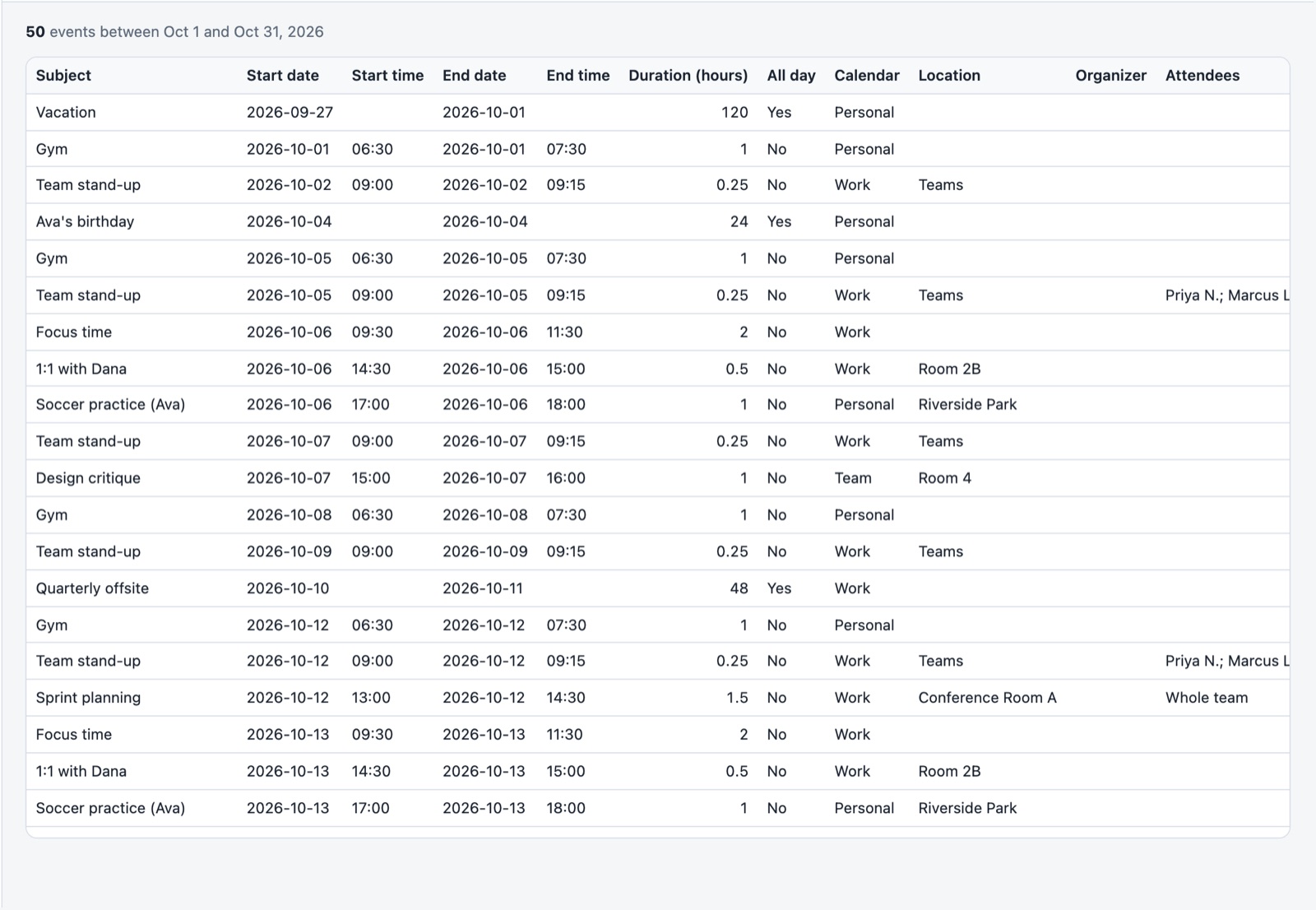Click the Quarterly offsite subject cell
Viewport: 1316px width, 910px height.
click(x=92, y=589)
